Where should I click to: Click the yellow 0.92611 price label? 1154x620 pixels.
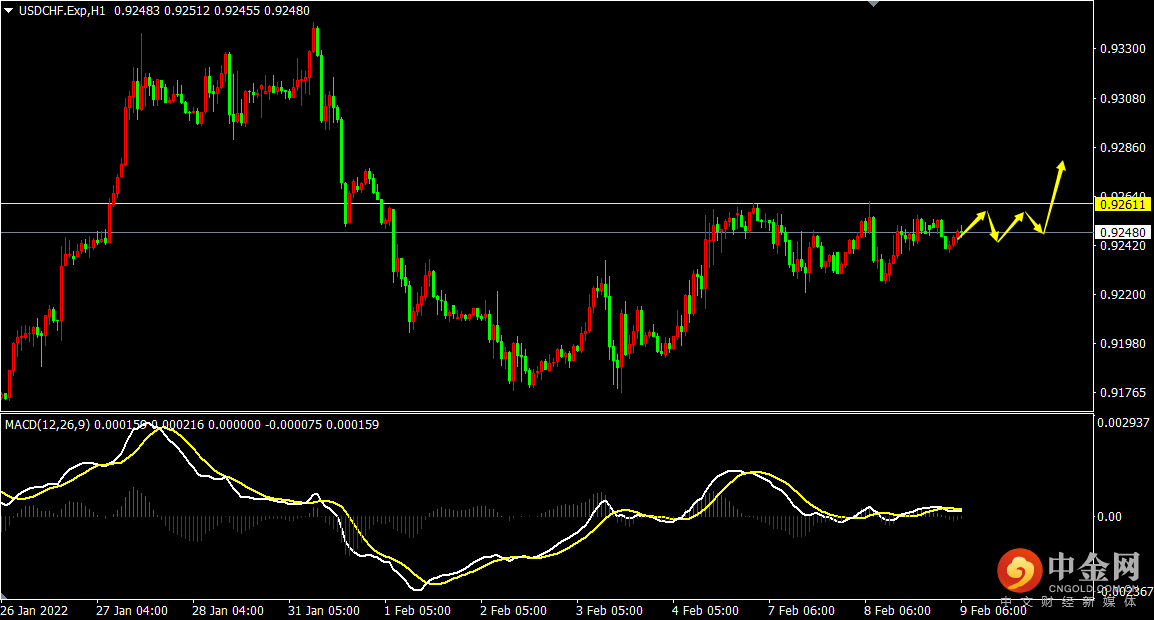click(x=1122, y=204)
